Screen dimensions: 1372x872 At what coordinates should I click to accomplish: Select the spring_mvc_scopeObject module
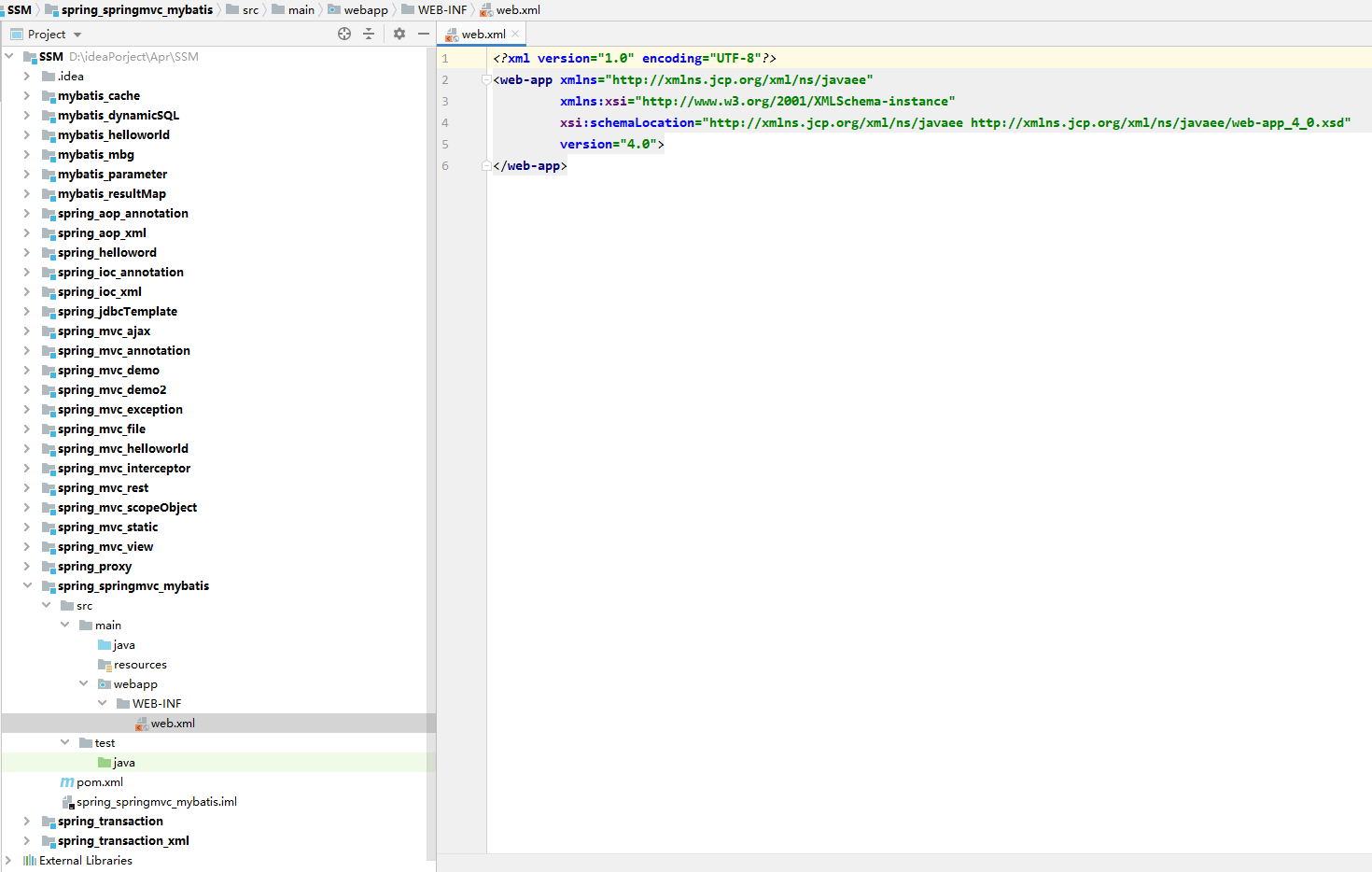[x=127, y=507]
